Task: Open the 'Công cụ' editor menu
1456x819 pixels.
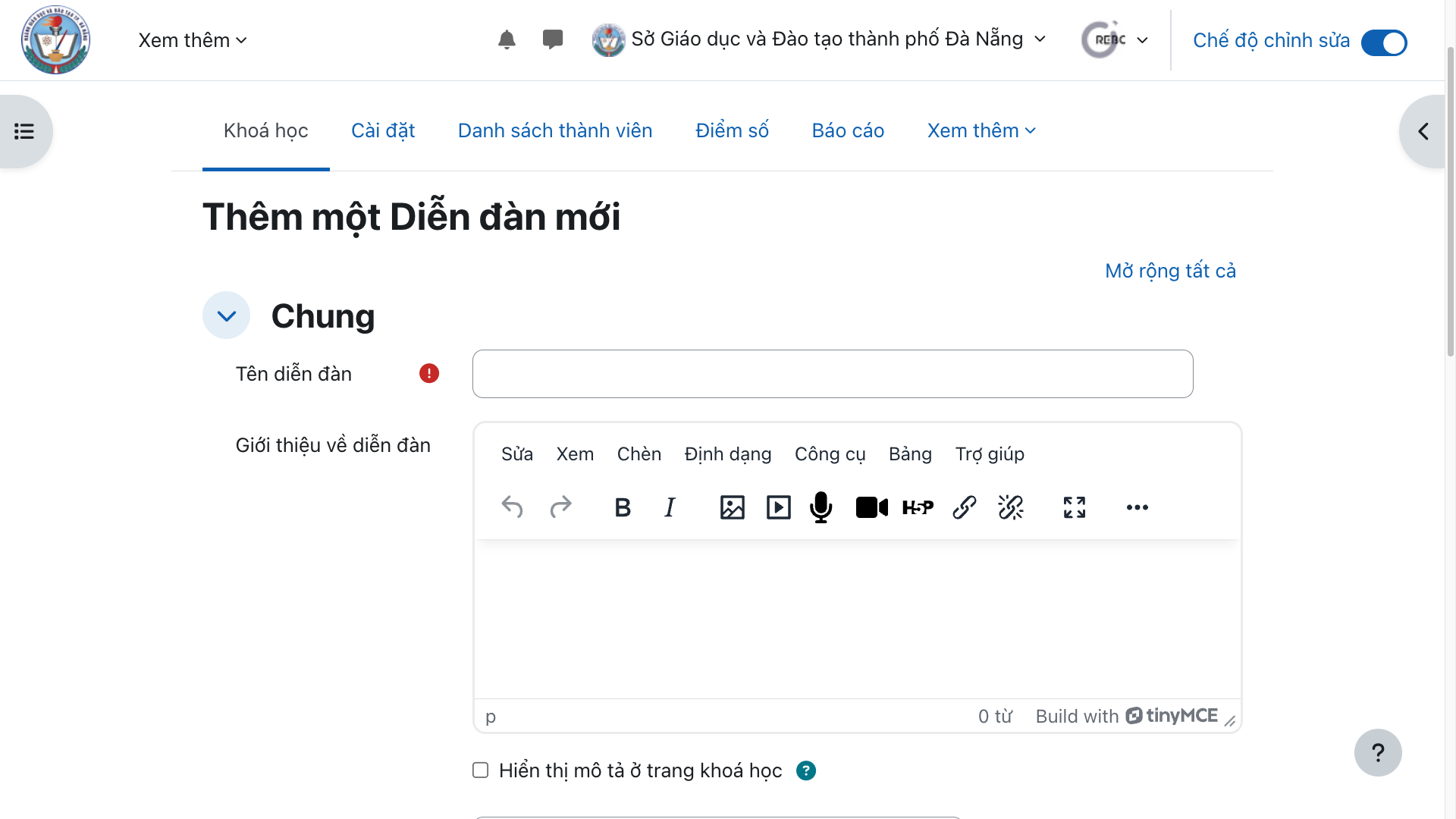Action: coord(830,454)
